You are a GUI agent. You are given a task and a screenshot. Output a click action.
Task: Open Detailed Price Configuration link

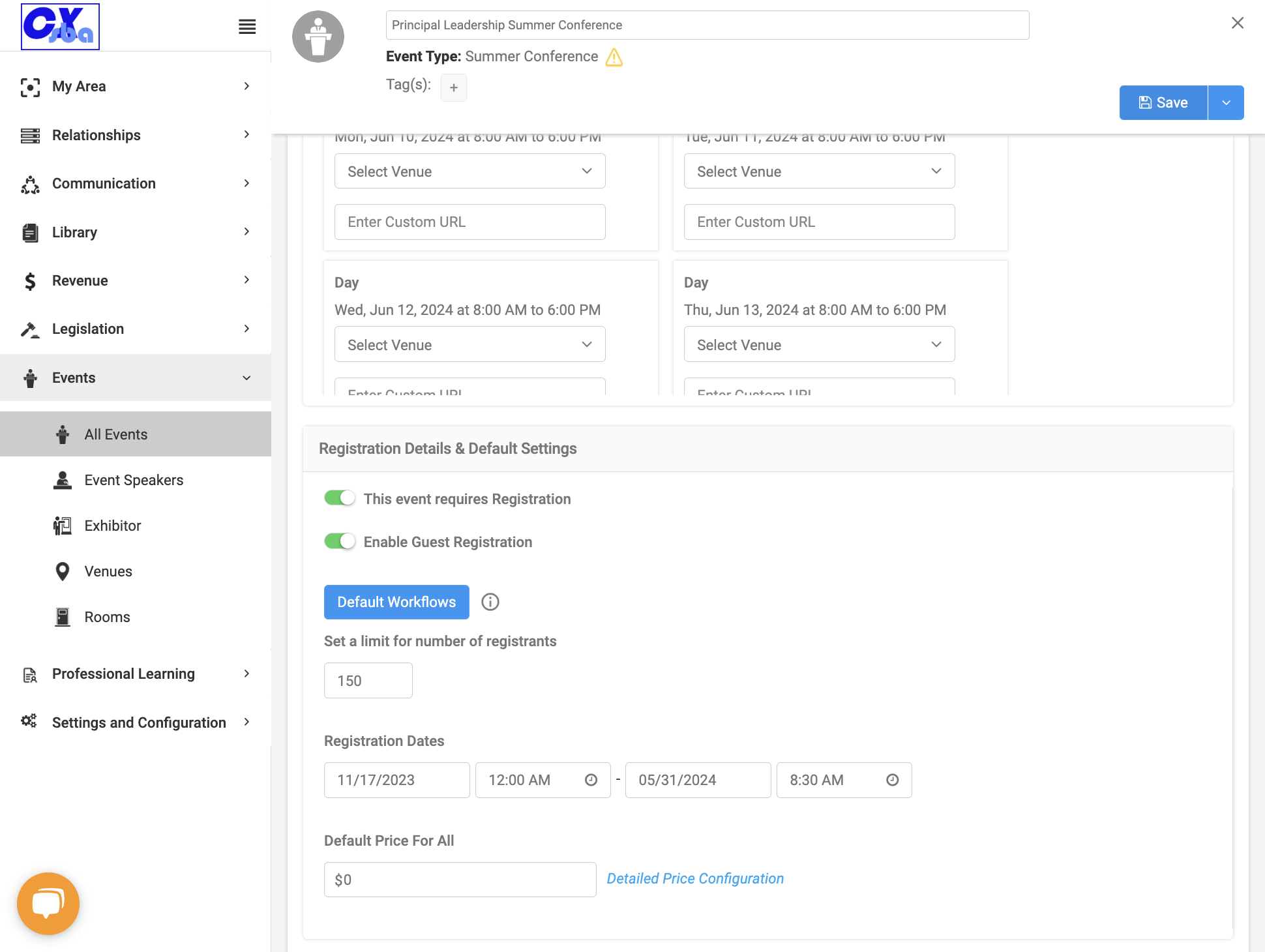695,878
